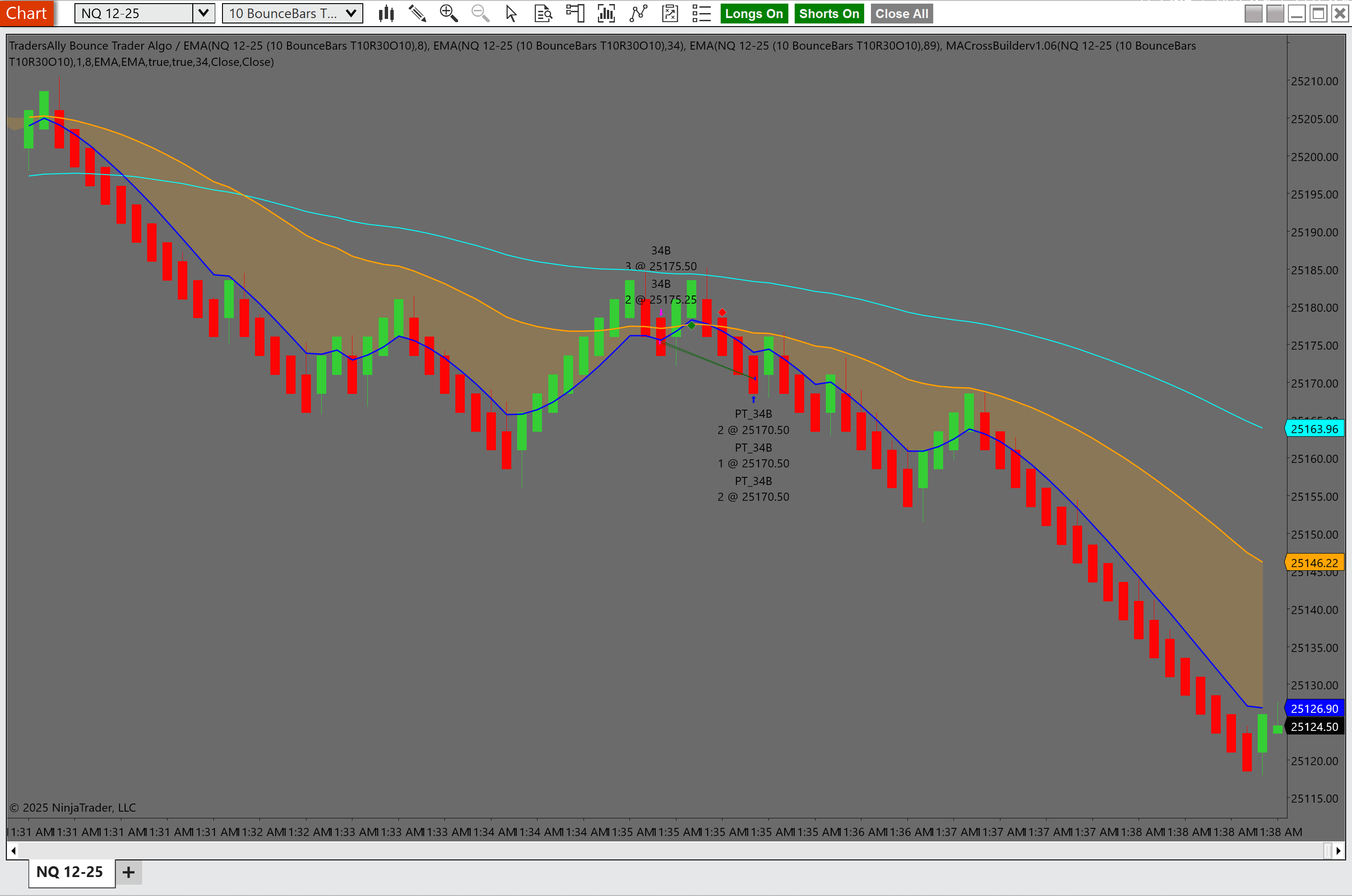Click the scrollbar left arrow
The image size is (1352, 896).
coord(13,851)
